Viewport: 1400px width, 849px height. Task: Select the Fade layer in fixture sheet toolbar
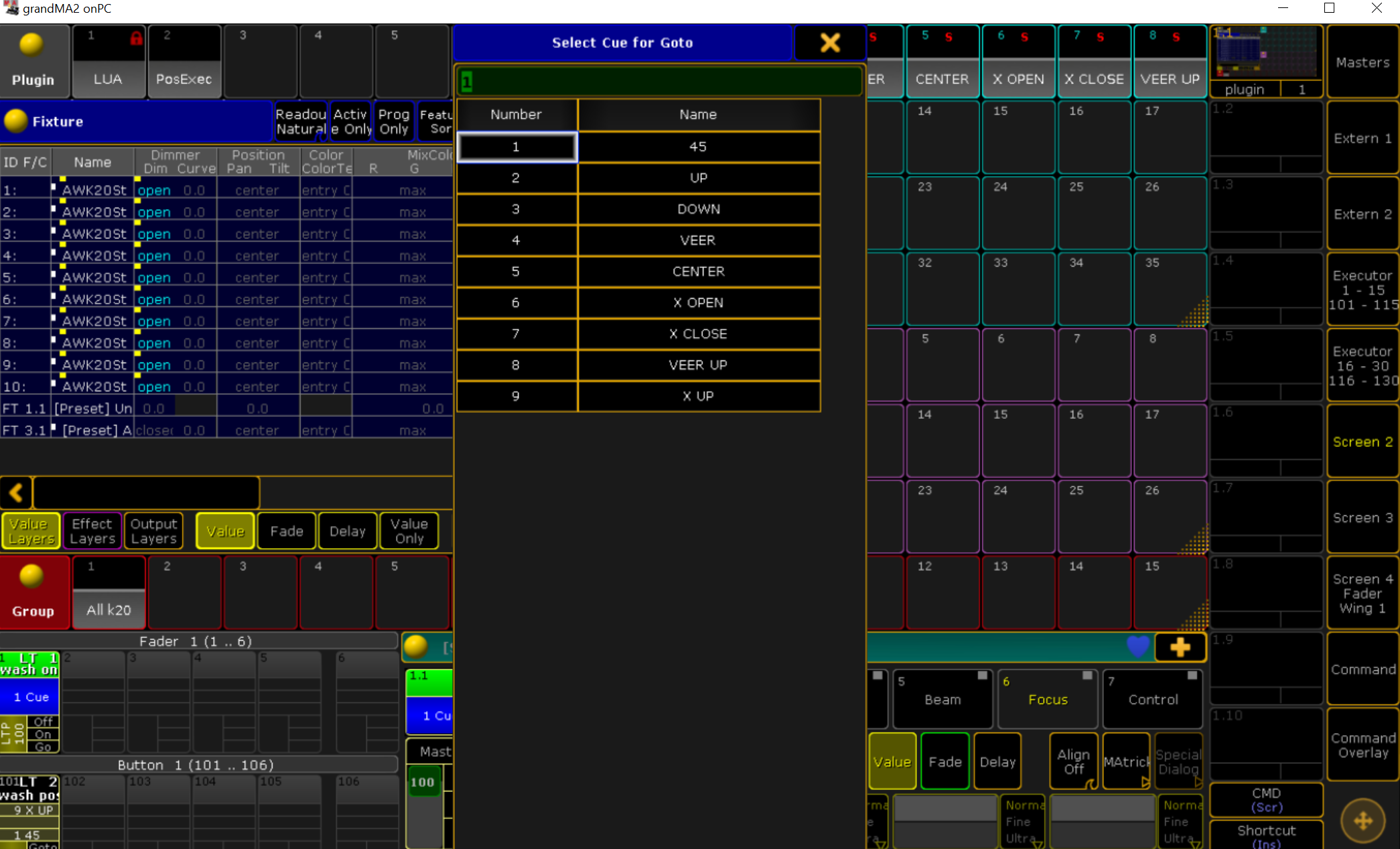pos(287,531)
